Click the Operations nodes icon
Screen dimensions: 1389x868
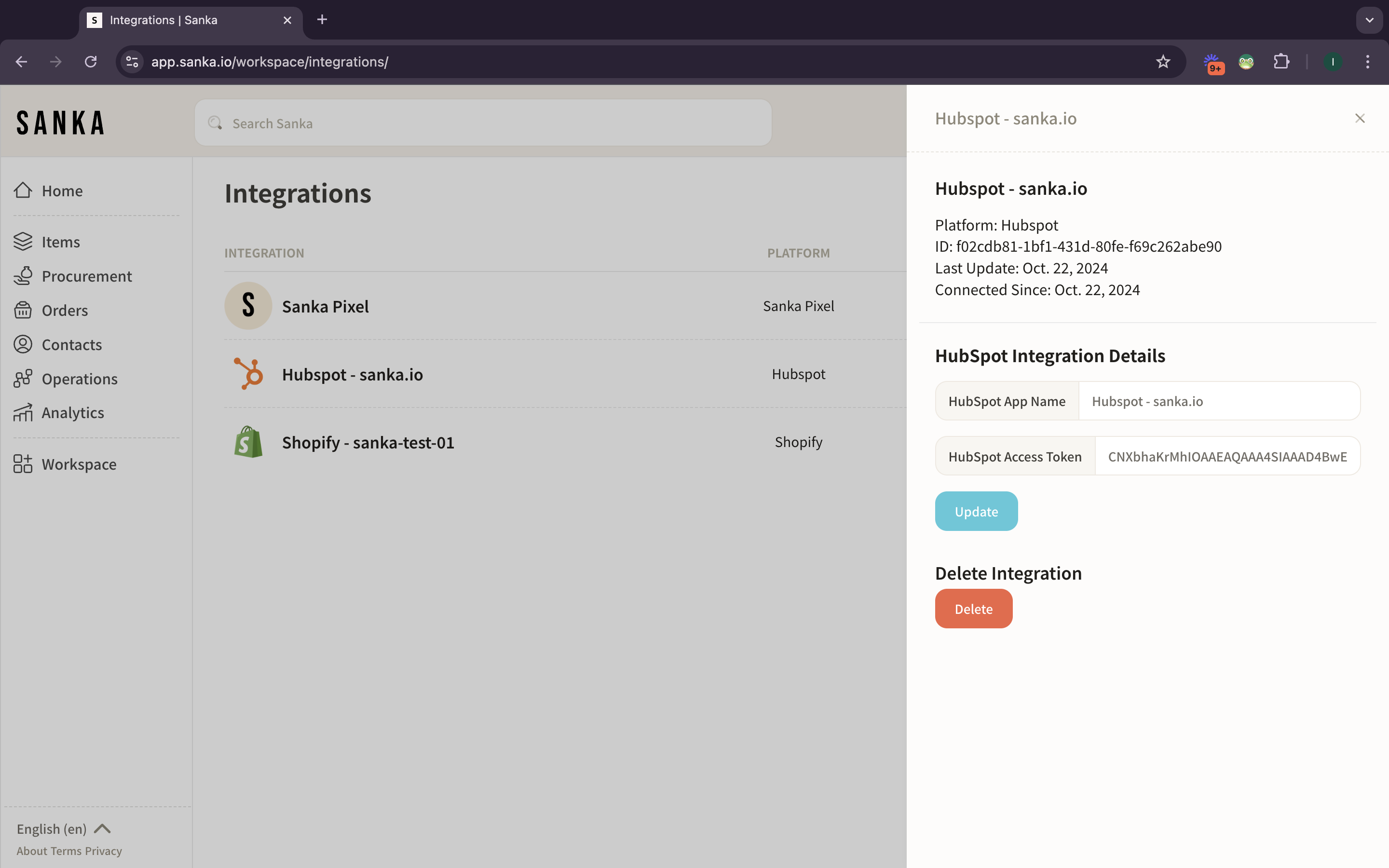23,379
